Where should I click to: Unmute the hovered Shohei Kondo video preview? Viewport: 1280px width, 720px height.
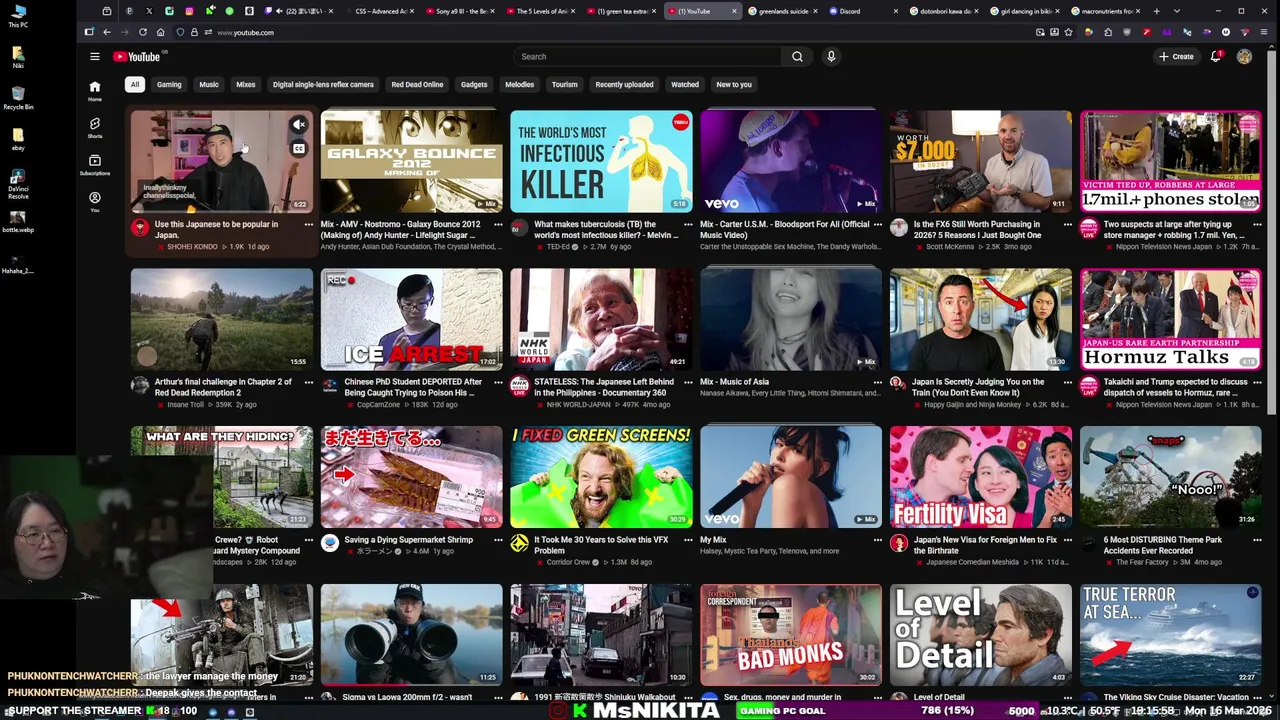pos(298,125)
